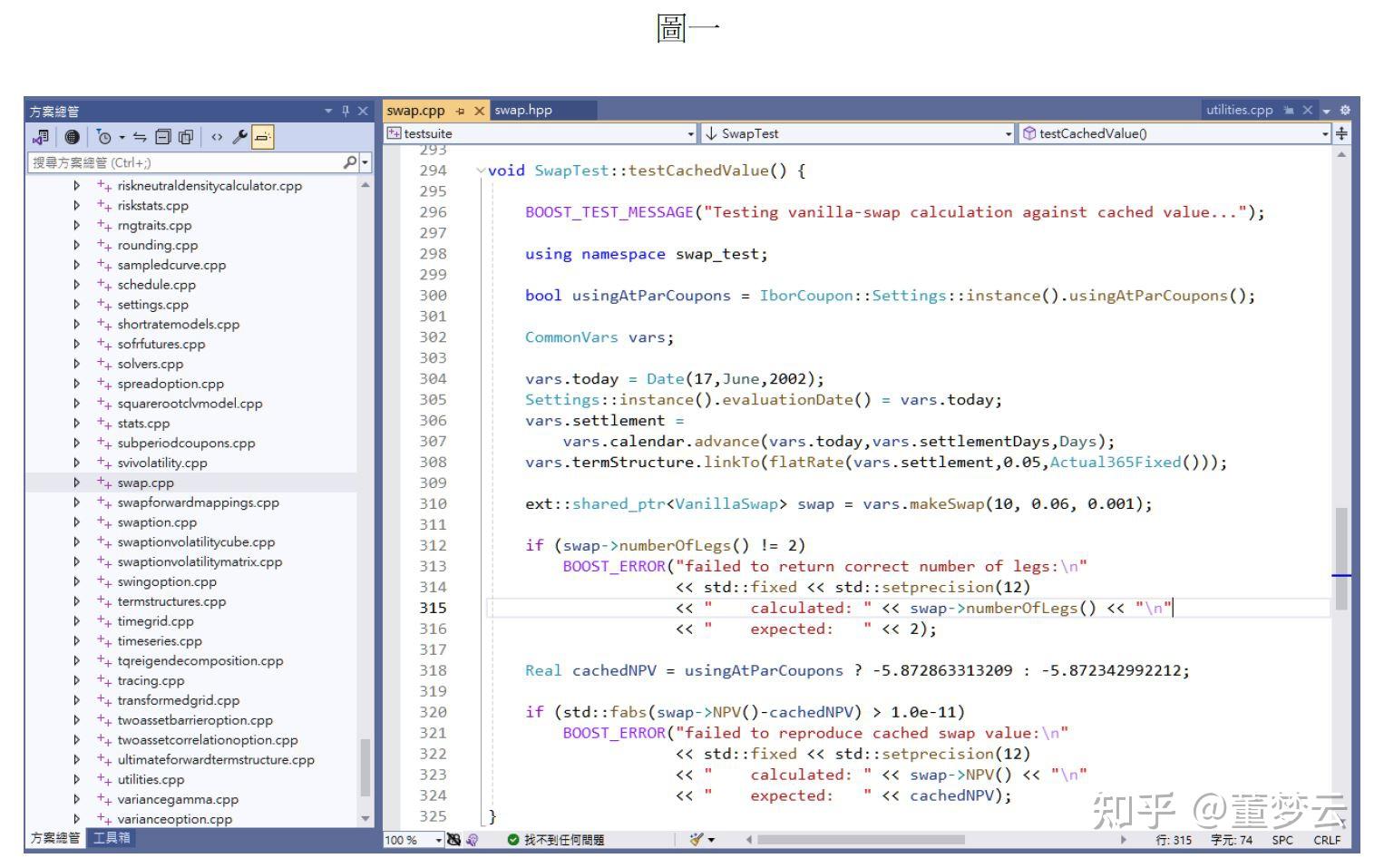This screenshot has width=1384, height=868.
Task: Collapse the testCachedValue function code block
Action: [x=480, y=171]
